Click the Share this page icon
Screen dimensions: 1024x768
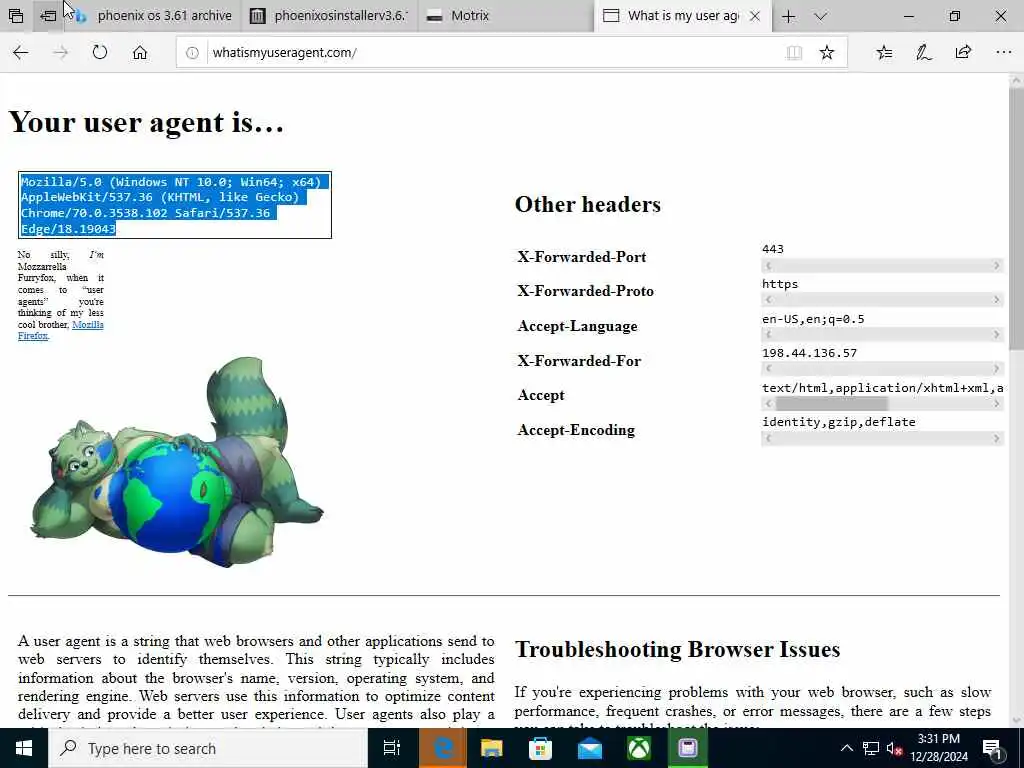pyautogui.click(x=963, y=52)
